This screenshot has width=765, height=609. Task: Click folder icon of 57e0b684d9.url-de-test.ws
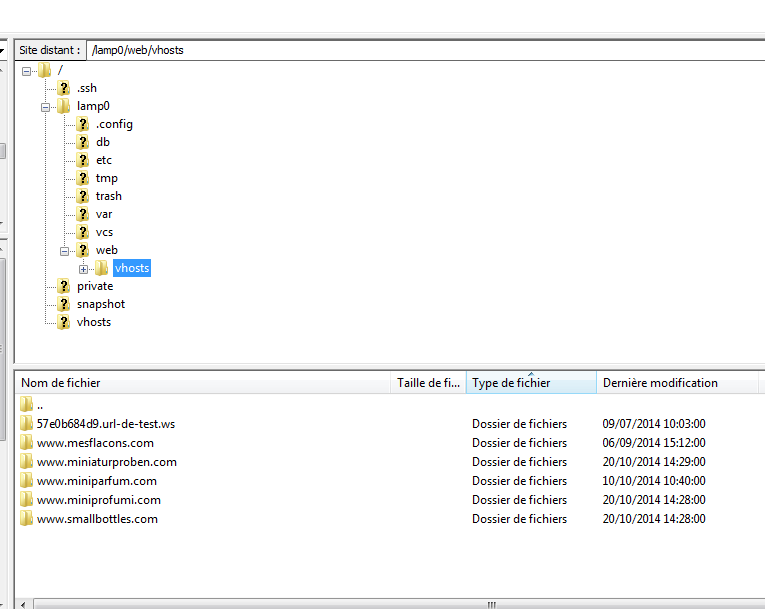(26, 423)
